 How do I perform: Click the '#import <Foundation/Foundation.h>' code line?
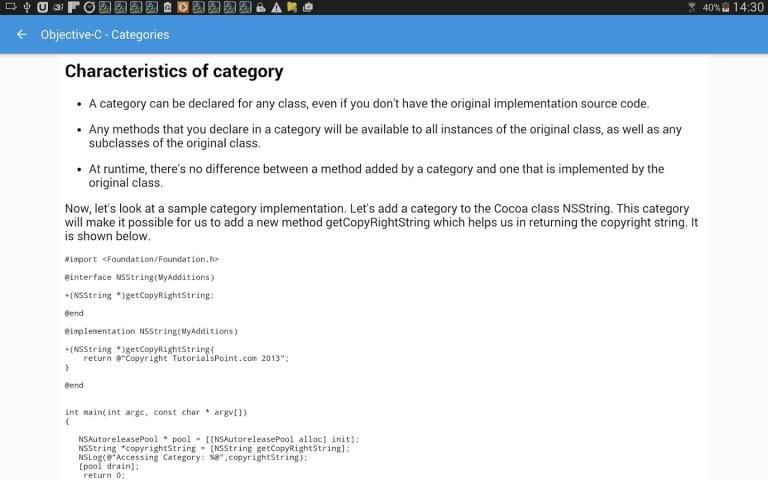click(141, 259)
